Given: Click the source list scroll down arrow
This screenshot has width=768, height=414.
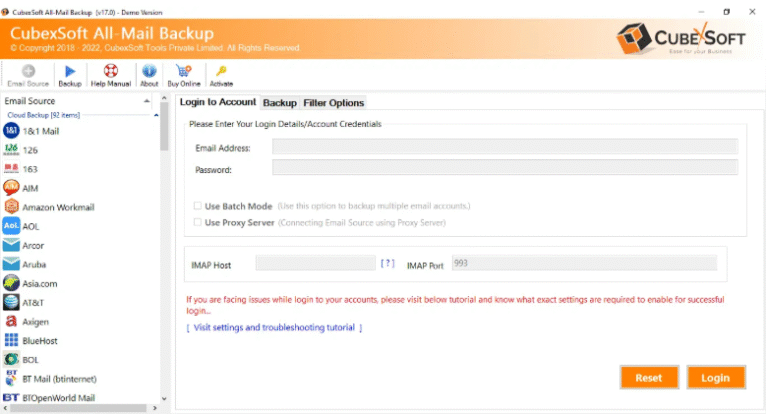Looking at the screenshot, I should 164,399.
